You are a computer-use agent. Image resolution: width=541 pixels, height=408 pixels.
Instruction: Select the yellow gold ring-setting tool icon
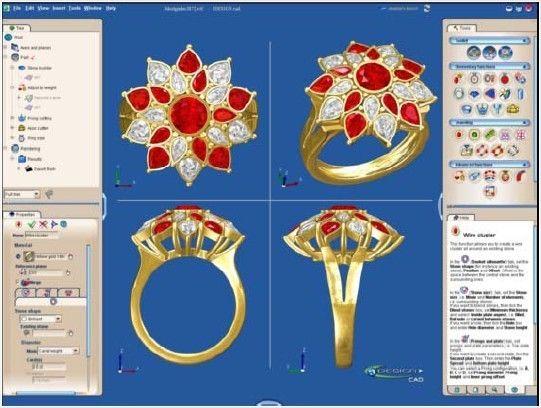[513, 109]
